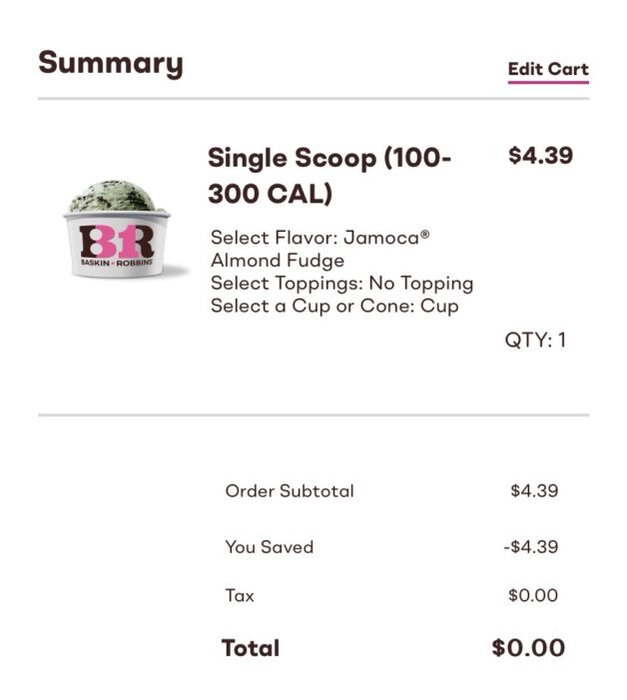
Task: Select the Single Scoop product title
Action: click(330, 175)
